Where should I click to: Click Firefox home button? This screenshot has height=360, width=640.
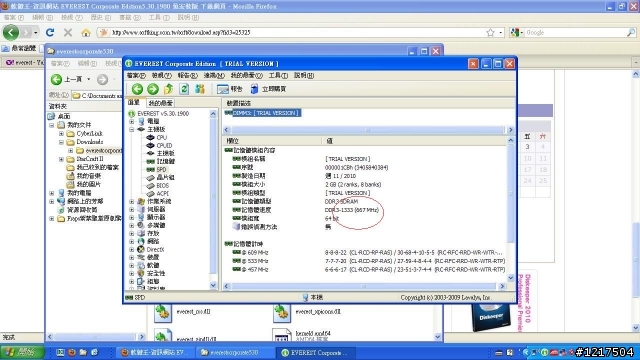(x=86, y=32)
